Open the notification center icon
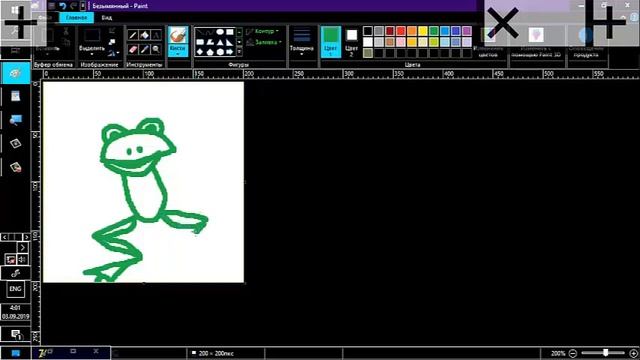This screenshot has height=360, width=640. tap(16, 335)
